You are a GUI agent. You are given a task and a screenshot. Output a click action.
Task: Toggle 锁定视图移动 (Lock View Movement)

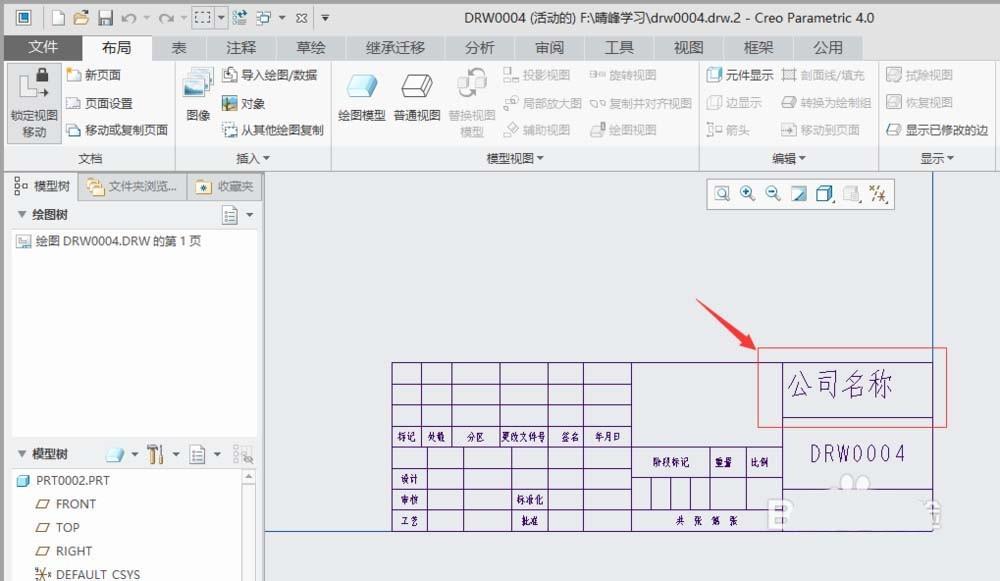[x=32, y=103]
